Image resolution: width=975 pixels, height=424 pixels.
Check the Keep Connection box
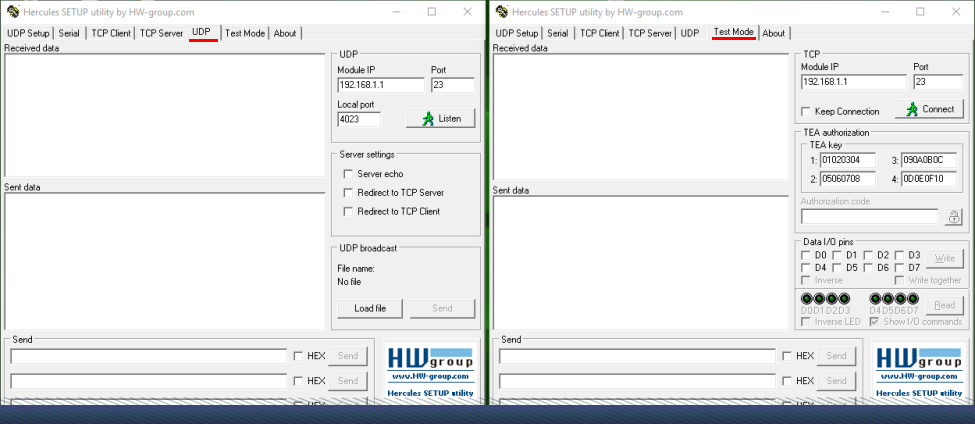coord(806,111)
